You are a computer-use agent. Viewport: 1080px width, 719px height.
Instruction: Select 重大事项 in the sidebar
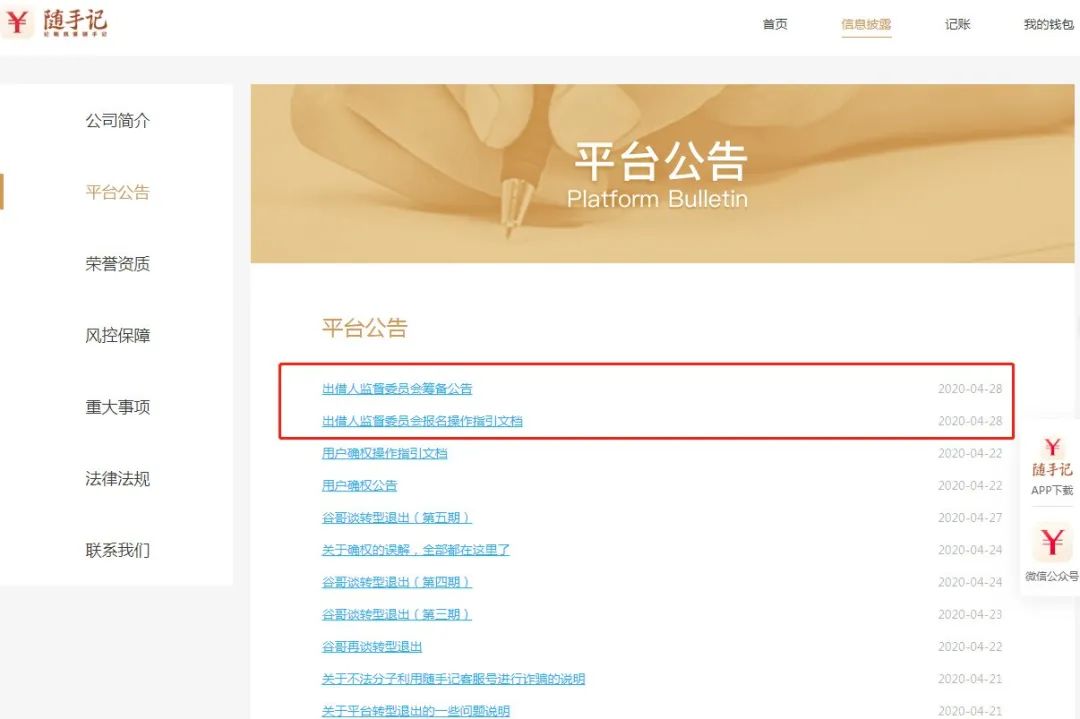(117, 407)
